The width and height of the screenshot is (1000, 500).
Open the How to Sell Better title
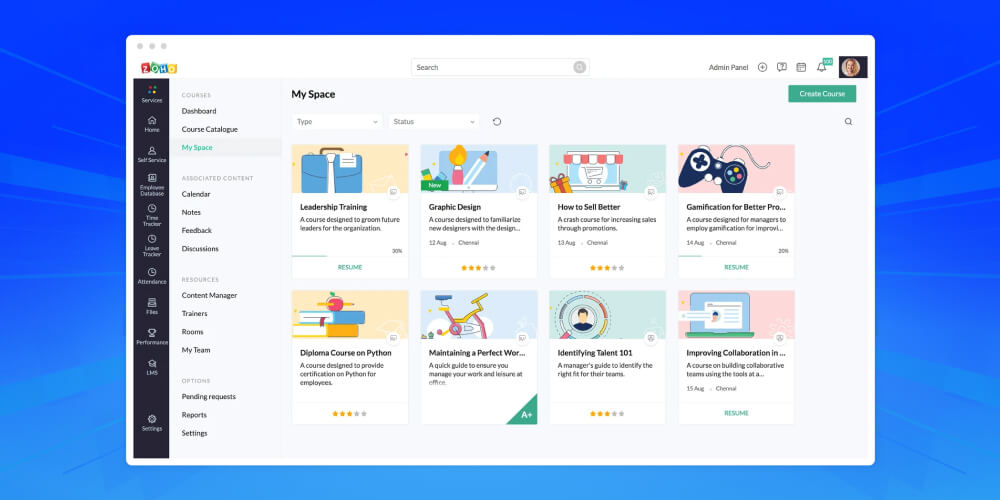(589, 207)
